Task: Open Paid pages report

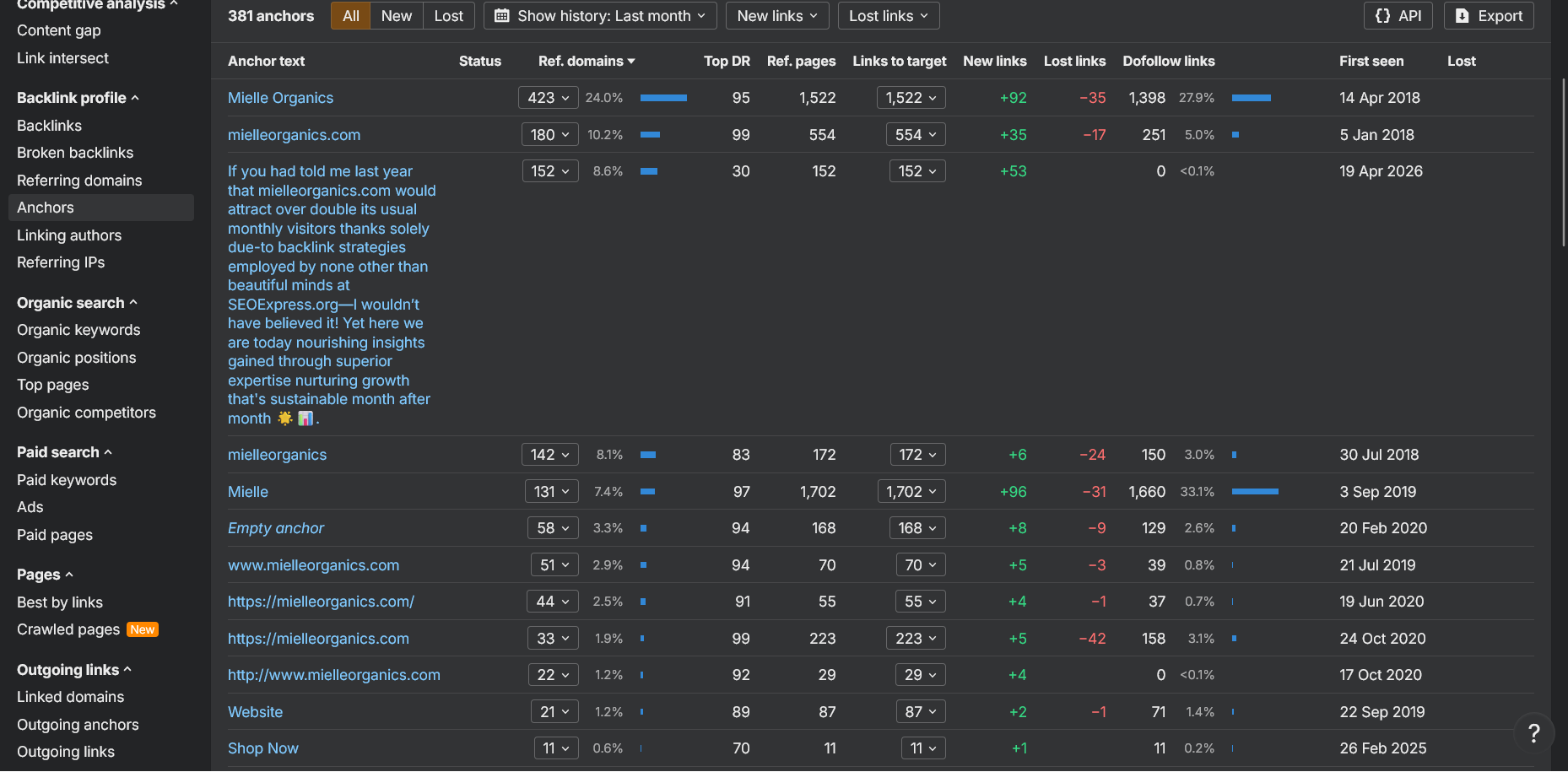Action: click(x=55, y=535)
